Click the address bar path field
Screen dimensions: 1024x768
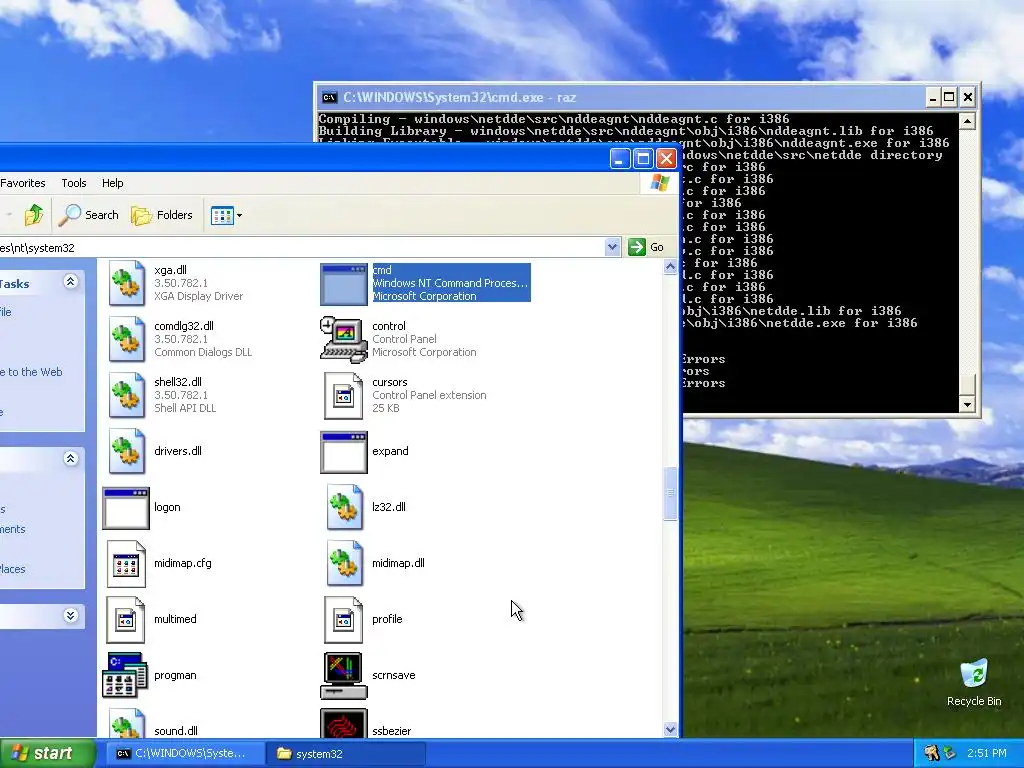[301, 248]
